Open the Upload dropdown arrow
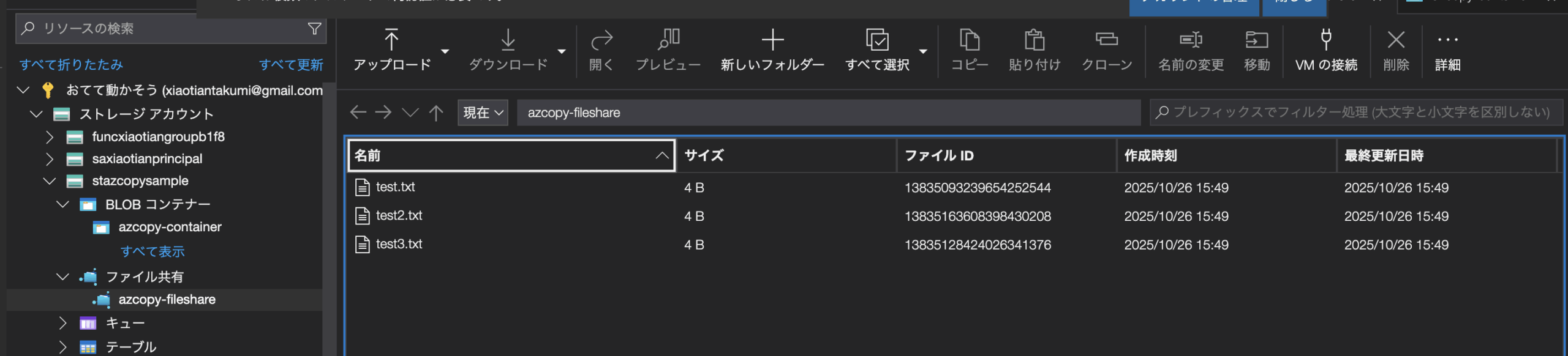This screenshot has height=356, width=1568. (x=445, y=51)
